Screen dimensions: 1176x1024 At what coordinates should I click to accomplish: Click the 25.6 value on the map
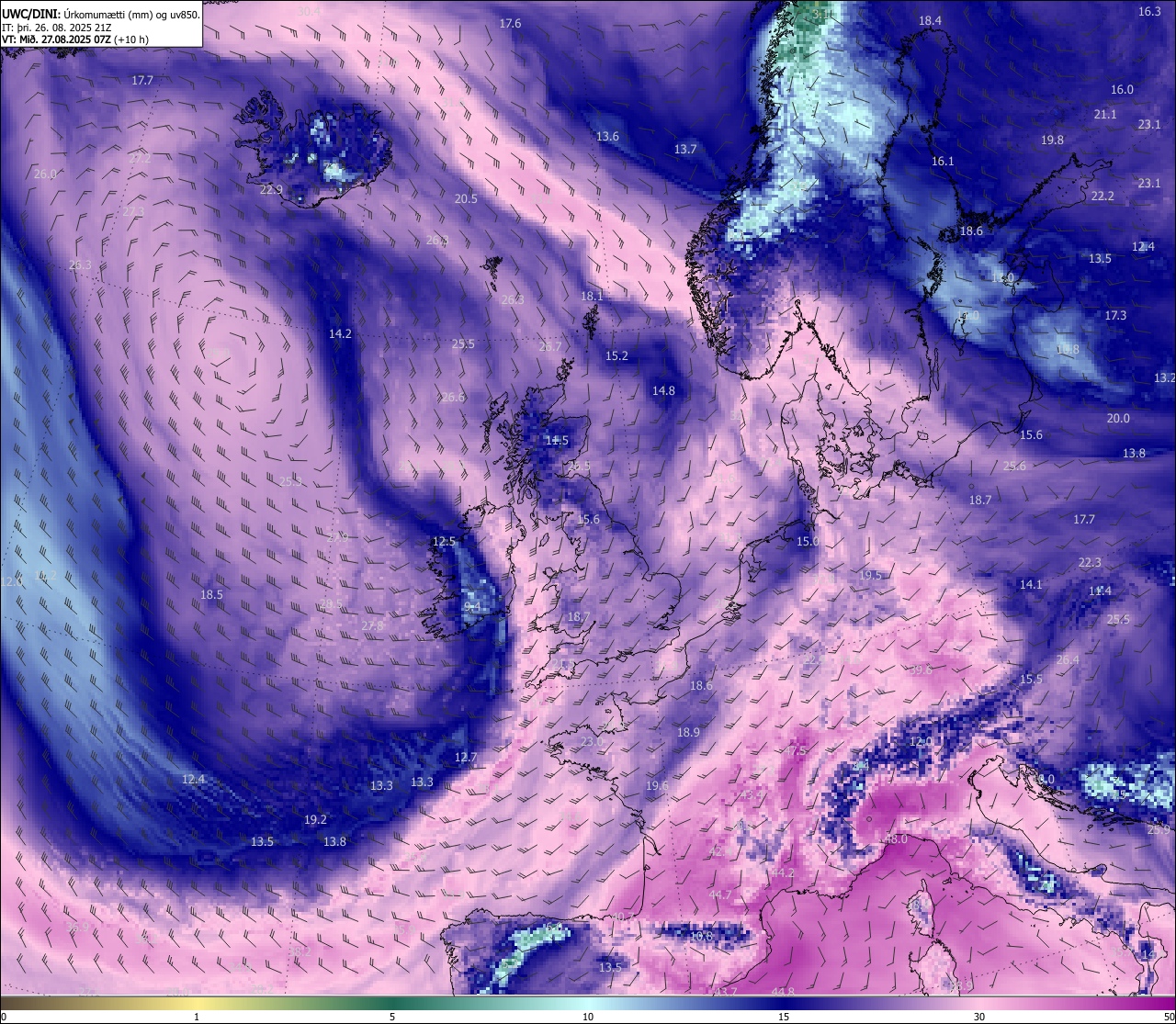tap(1014, 467)
